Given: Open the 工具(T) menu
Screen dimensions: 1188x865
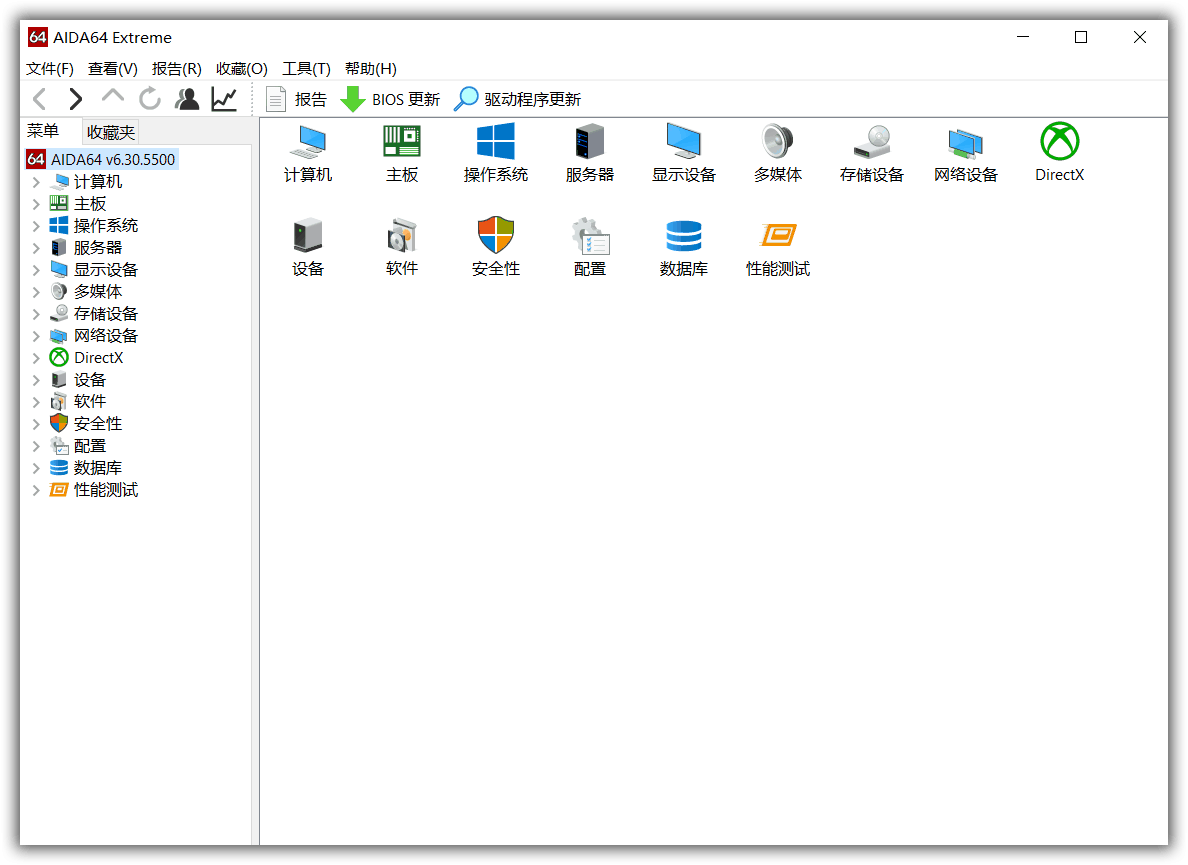Looking at the screenshot, I should point(305,68).
